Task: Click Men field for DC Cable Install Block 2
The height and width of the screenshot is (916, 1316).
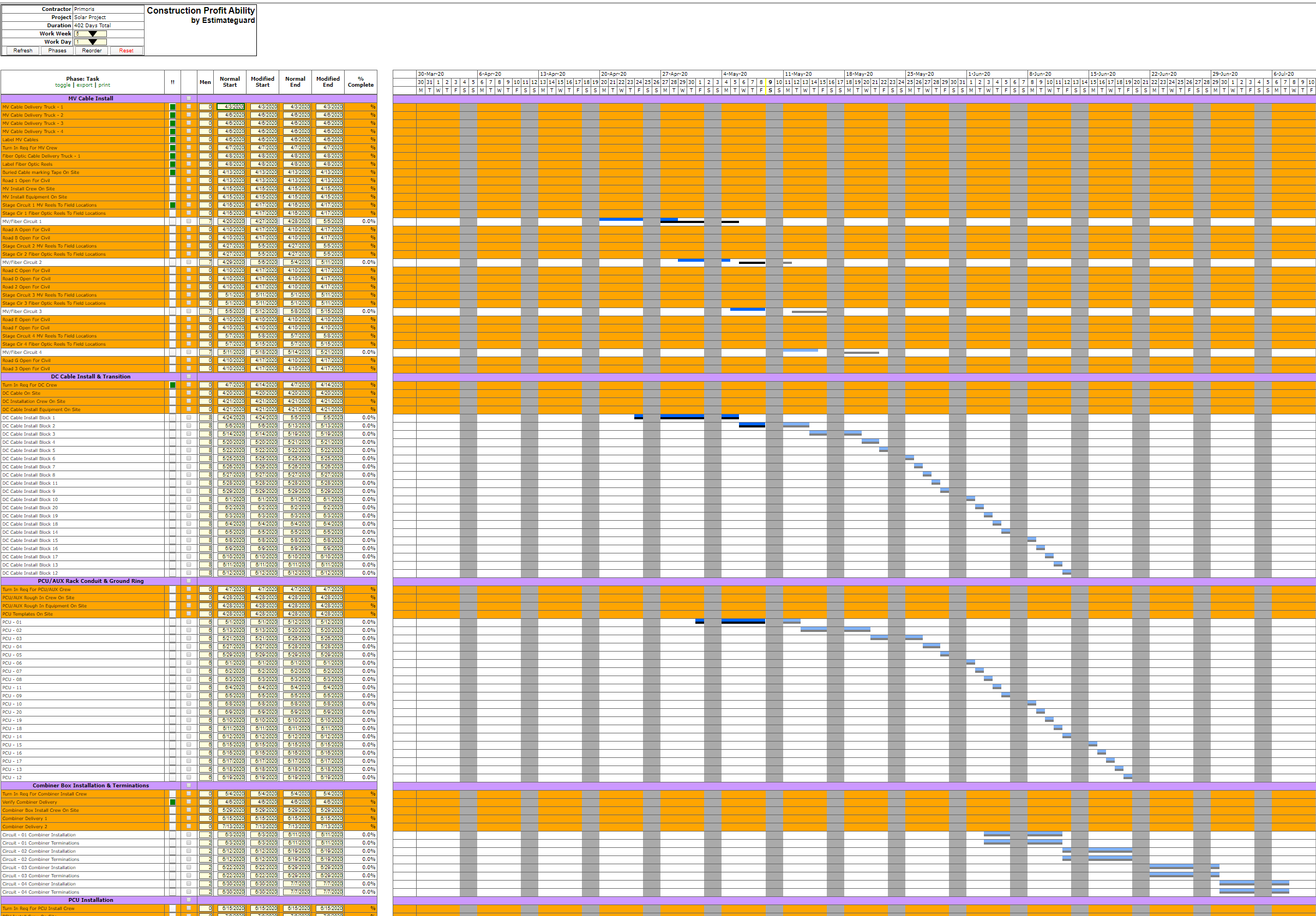Action: point(206,426)
